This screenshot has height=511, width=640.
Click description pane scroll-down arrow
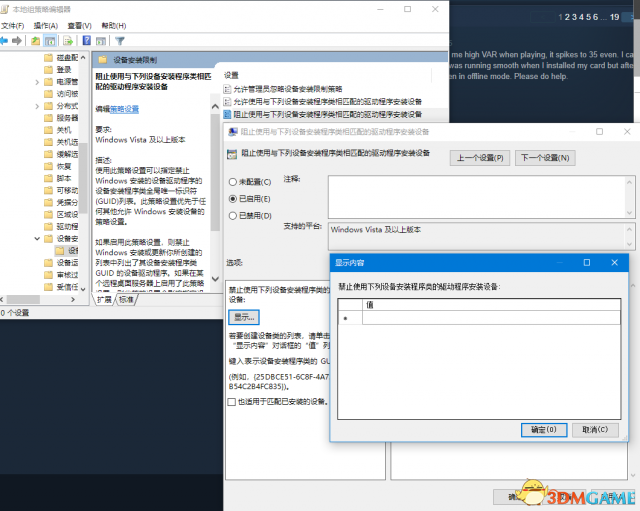click(x=216, y=279)
